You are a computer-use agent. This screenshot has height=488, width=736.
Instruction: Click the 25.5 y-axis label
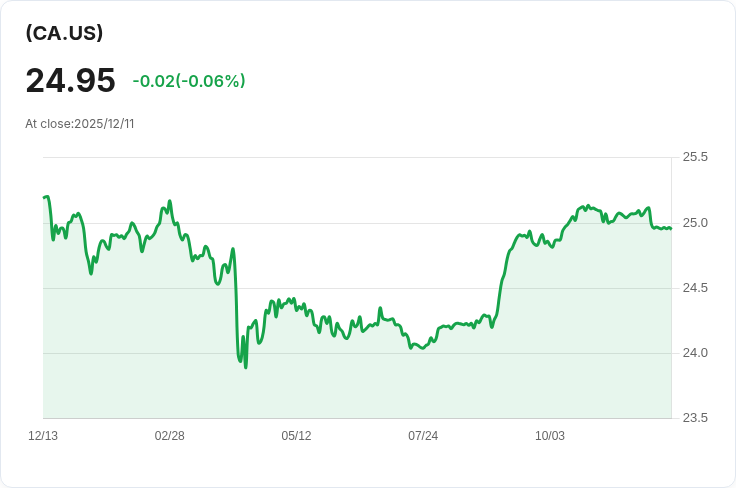coord(695,157)
